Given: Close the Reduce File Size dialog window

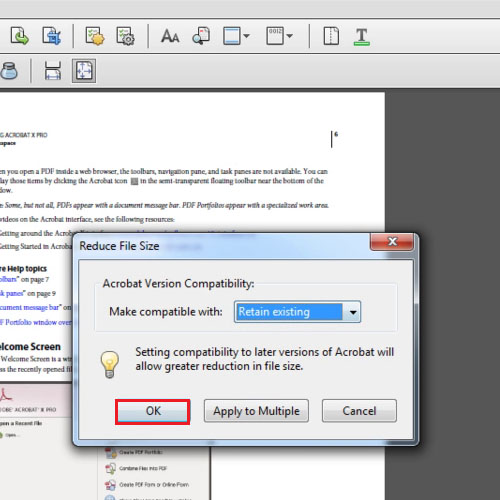Looking at the screenshot, I should [392, 241].
